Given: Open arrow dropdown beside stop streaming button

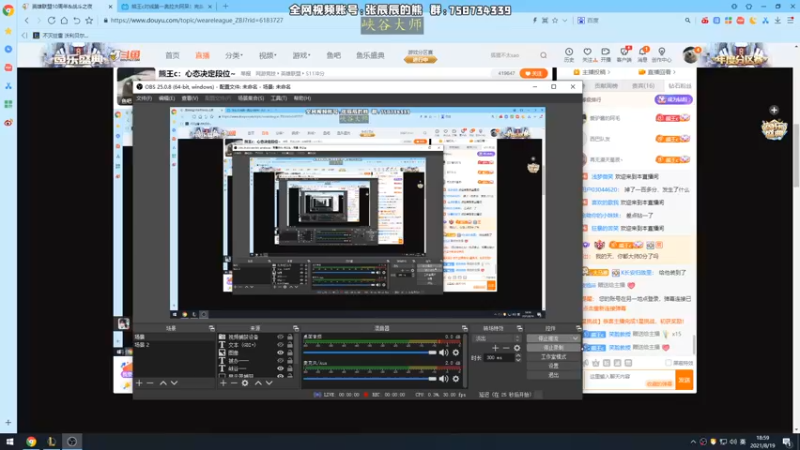Looking at the screenshot, I should 576,338.
